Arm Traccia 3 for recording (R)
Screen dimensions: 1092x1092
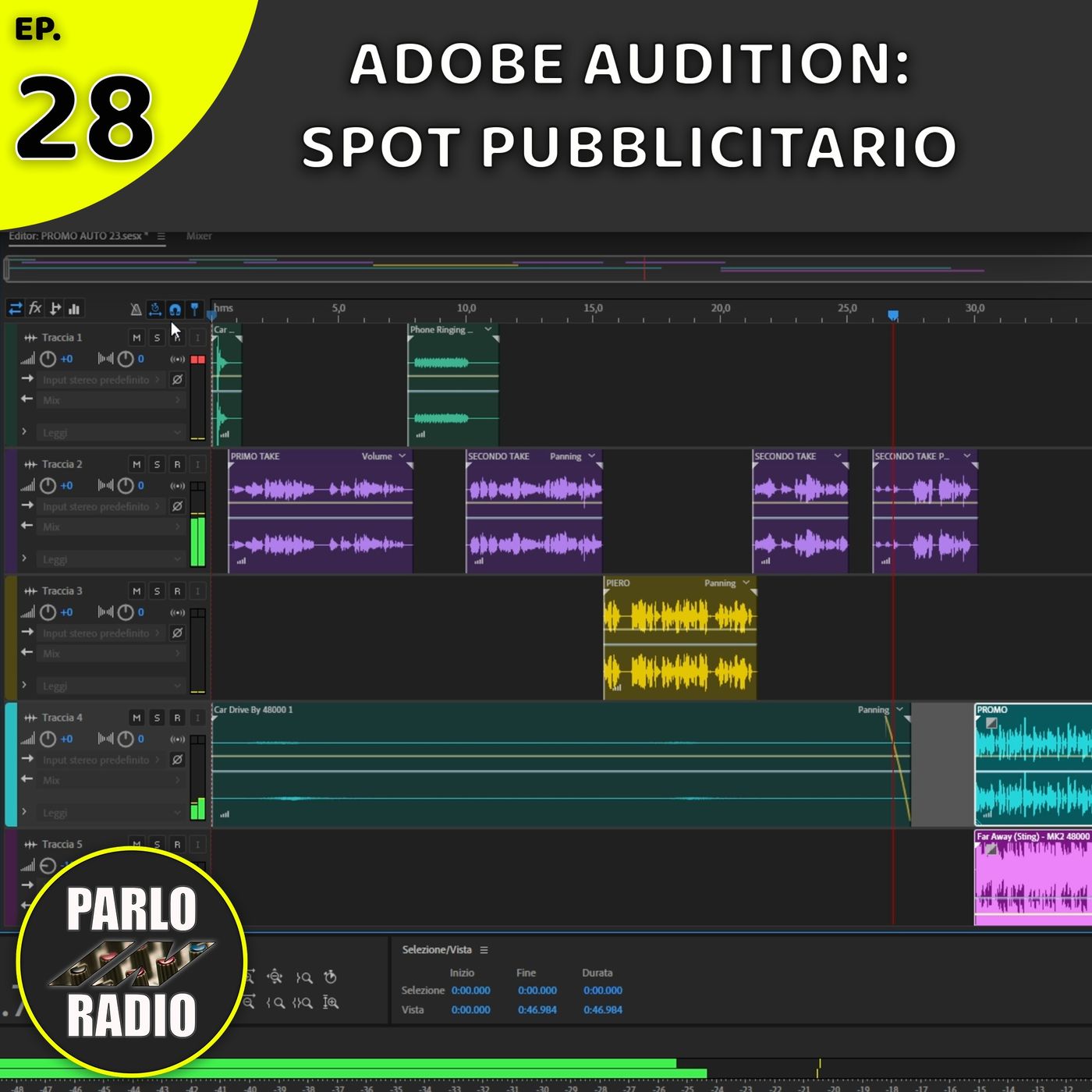tap(177, 591)
